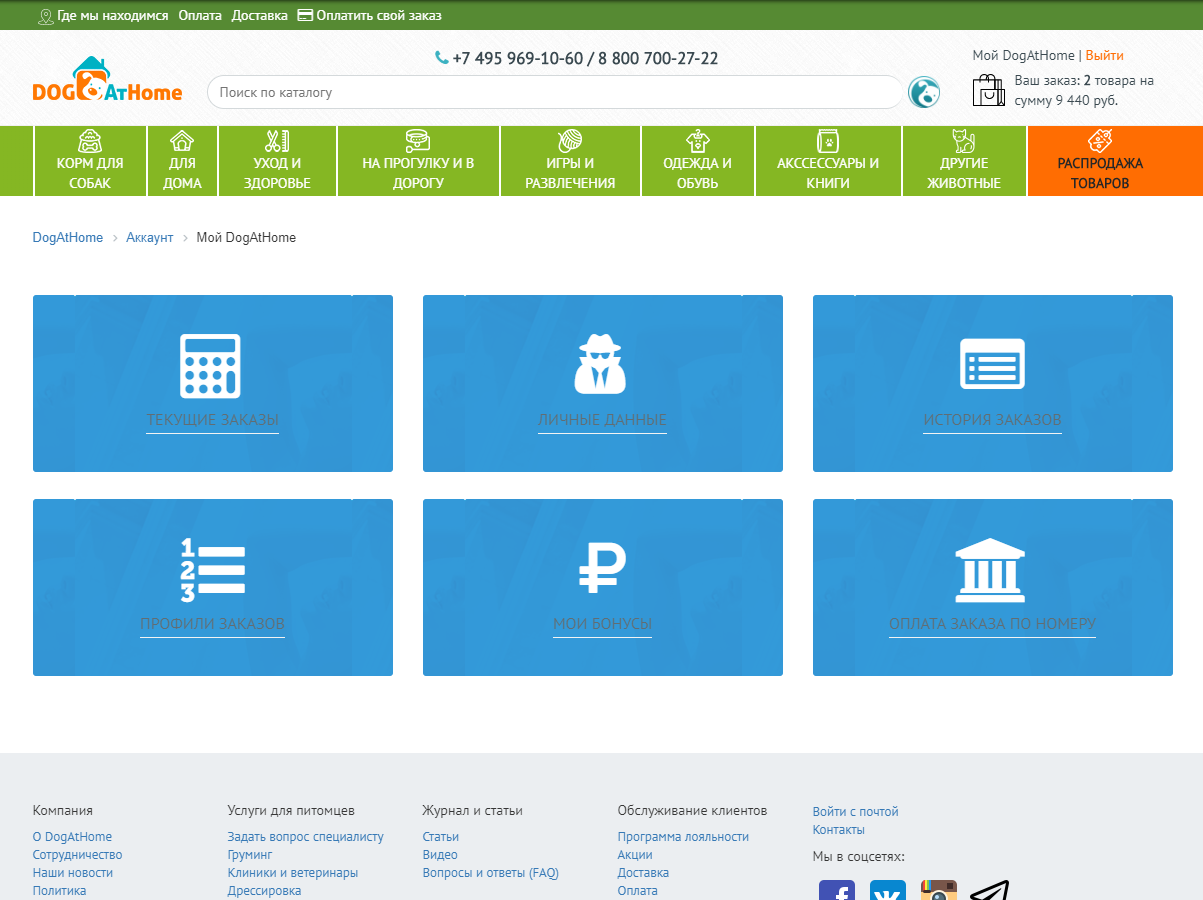Viewport: 1203px width, 900px height.
Task: Click the house icon in the menu
Action: (182, 141)
